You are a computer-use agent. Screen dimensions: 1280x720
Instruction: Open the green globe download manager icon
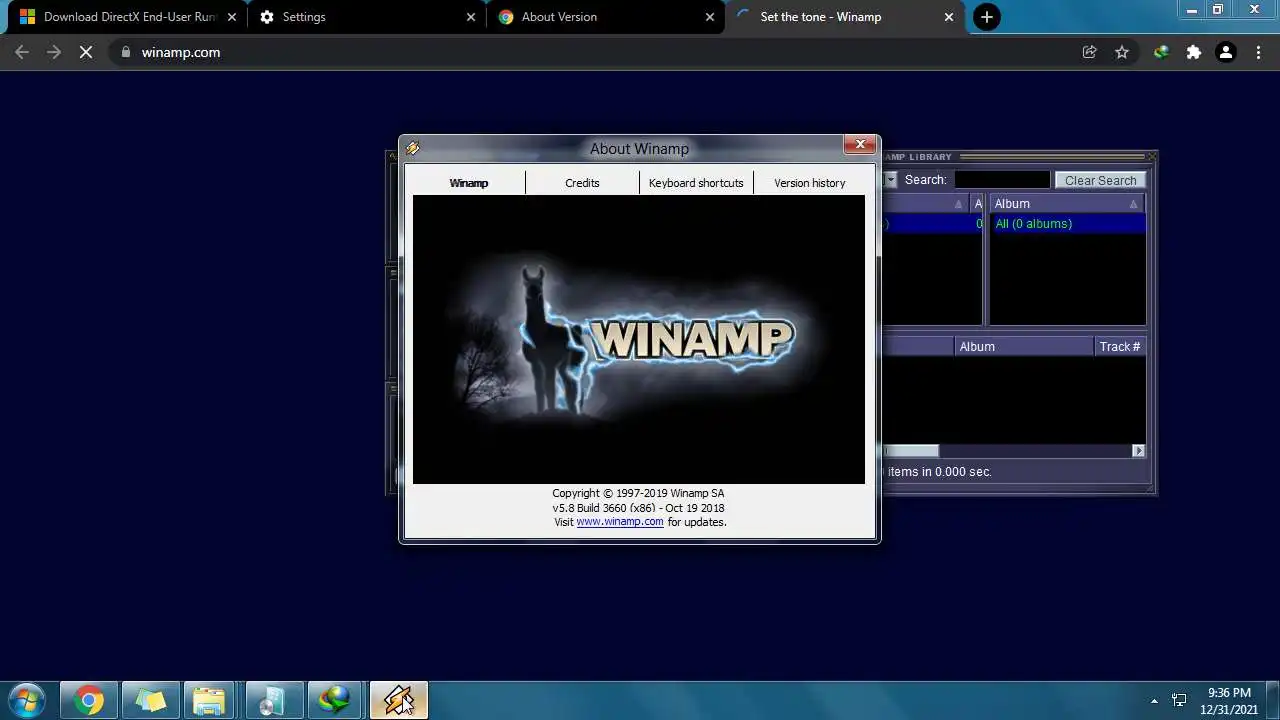(335, 700)
